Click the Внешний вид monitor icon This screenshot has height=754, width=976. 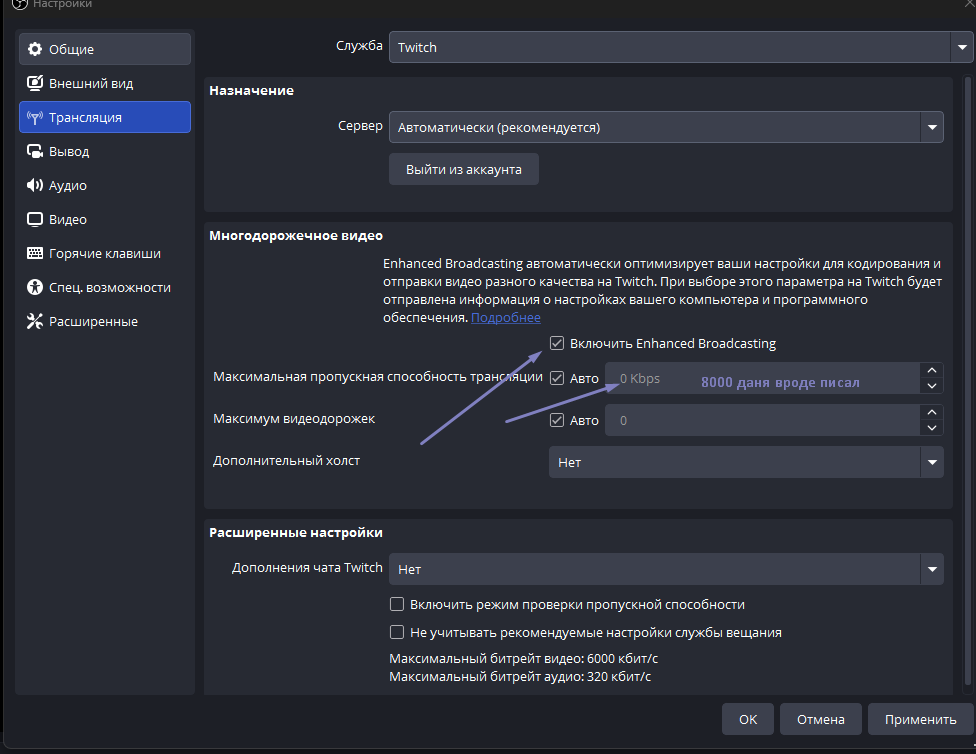pos(35,84)
